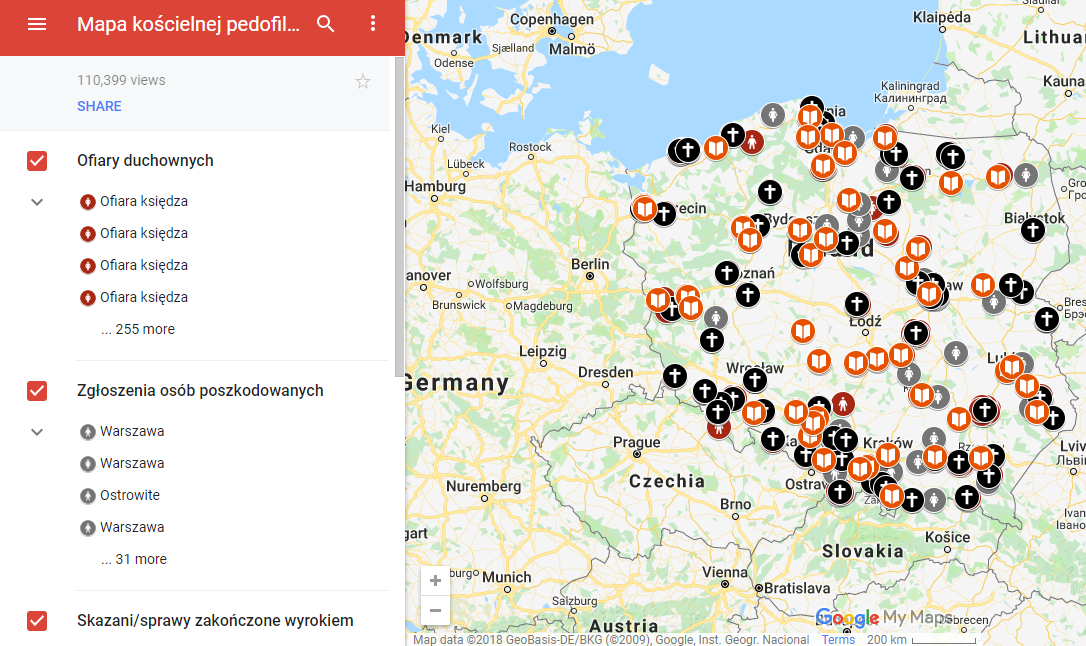Click the black cross marker near Poznań label
This screenshot has height=646, width=1086.
pyautogui.click(x=727, y=273)
